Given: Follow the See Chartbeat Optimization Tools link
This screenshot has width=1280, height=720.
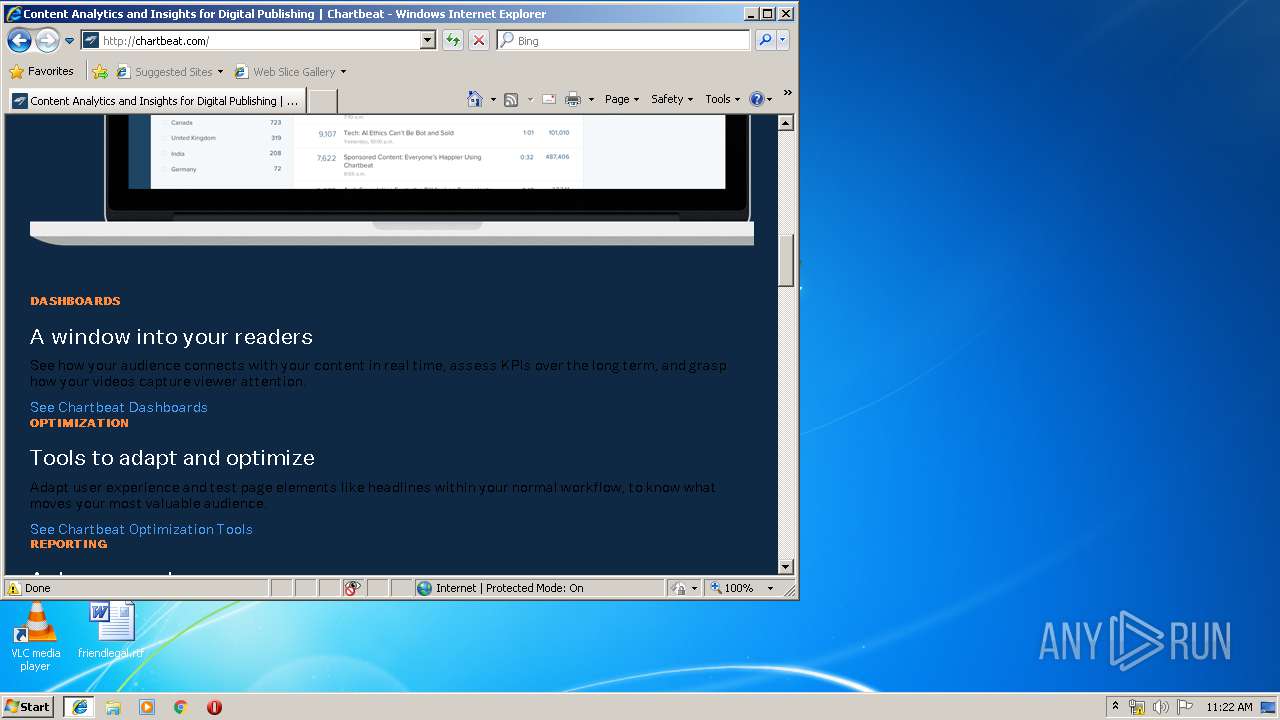Looking at the screenshot, I should [141, 529].
